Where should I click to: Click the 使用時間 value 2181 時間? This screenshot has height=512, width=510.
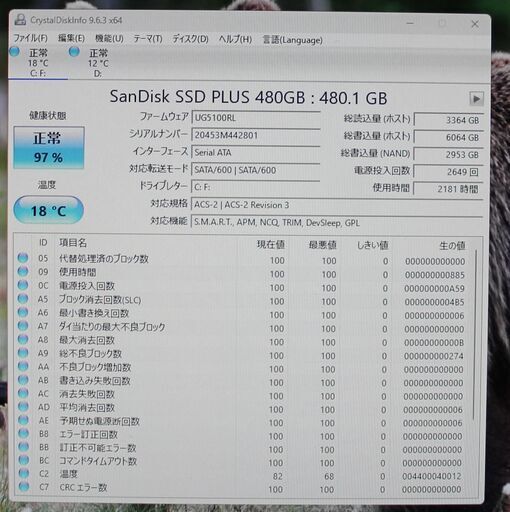pyautogui.click(x=448, y=189)
